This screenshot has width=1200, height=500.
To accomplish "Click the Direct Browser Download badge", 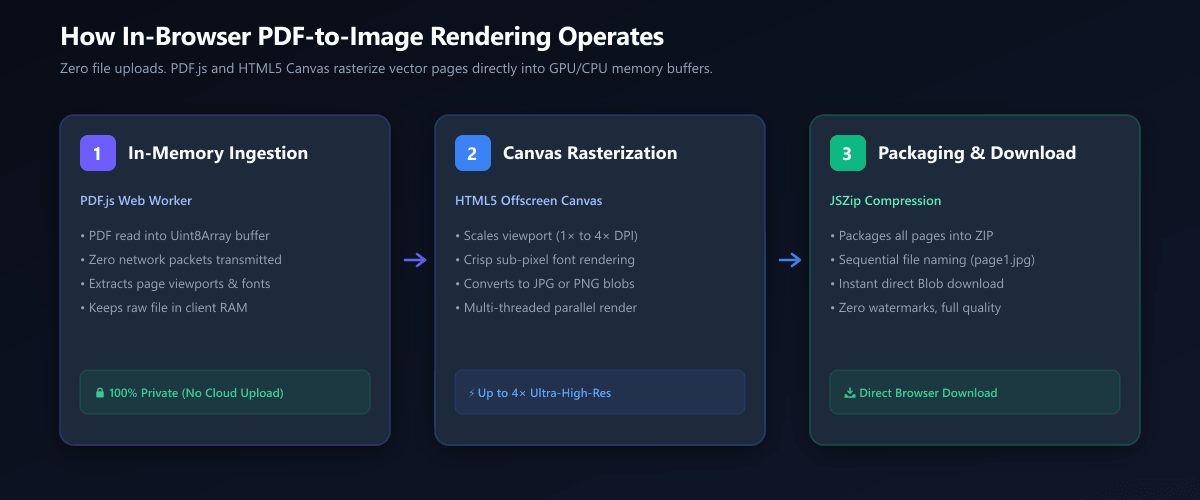I will click(x=975, y=392).
